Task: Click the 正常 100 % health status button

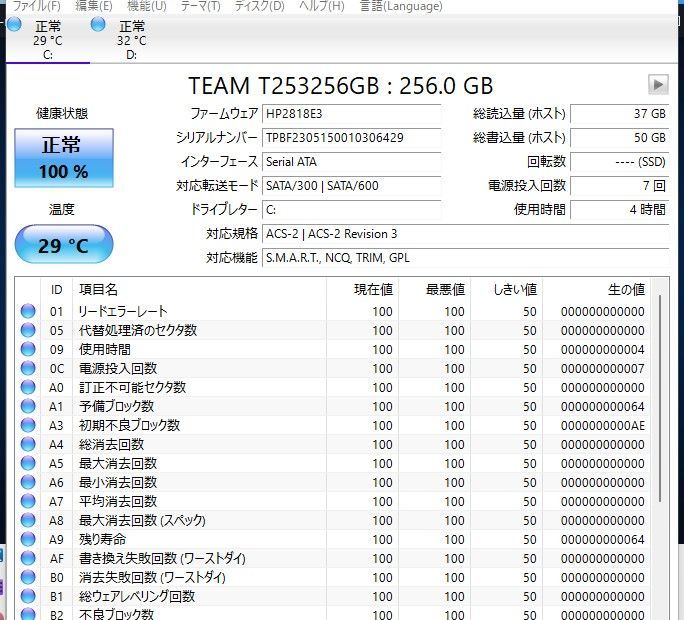Action: pyautogui.click(x=64, y=158)
